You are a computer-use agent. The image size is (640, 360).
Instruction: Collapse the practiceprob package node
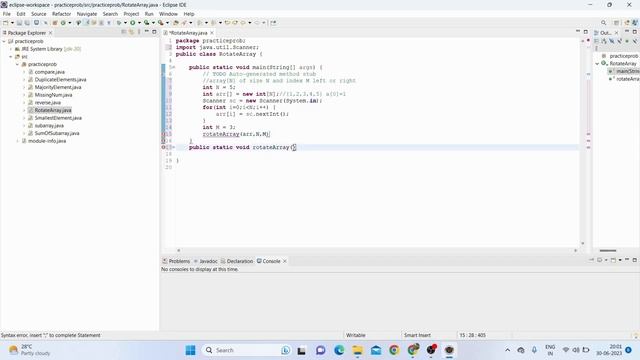tap(18, 64)
